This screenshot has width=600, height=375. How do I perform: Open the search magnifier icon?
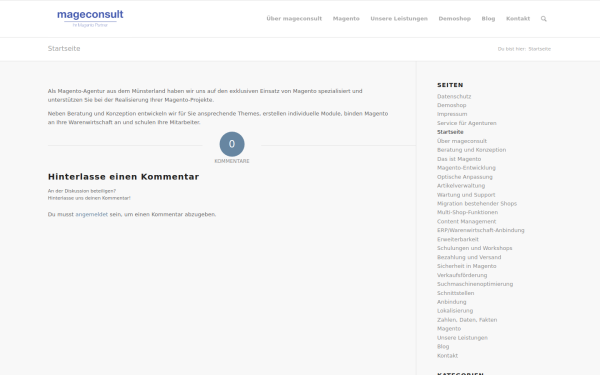(543, 19)
